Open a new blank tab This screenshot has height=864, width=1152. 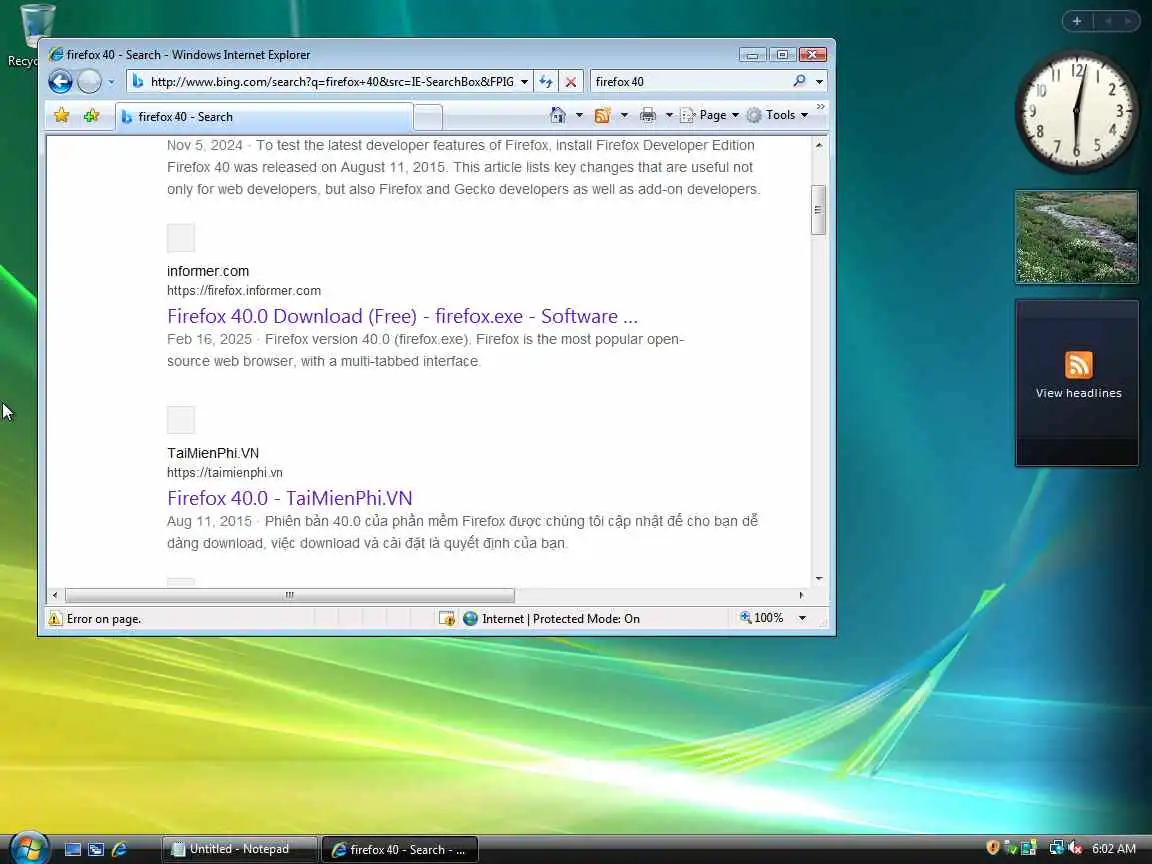pyautogui.click(x=428, y=117)
